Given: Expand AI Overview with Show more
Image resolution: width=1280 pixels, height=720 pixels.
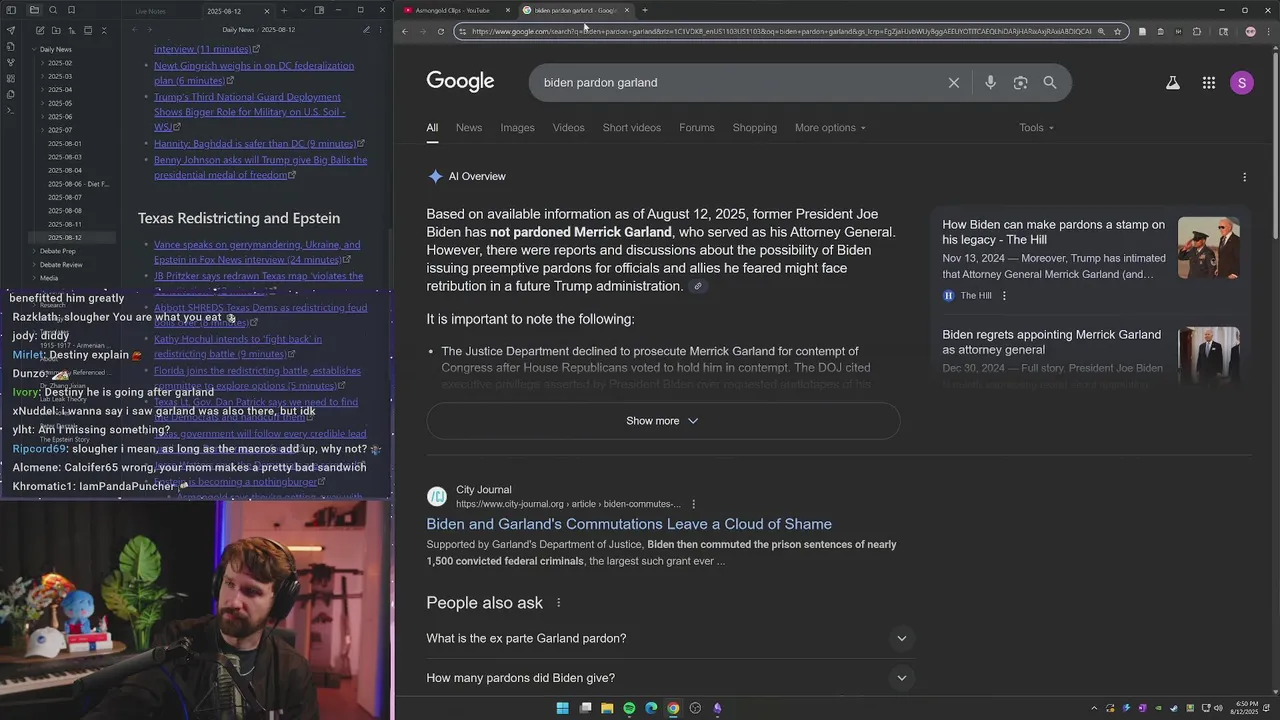Looking at the screenshot, I should click(663, 421).
